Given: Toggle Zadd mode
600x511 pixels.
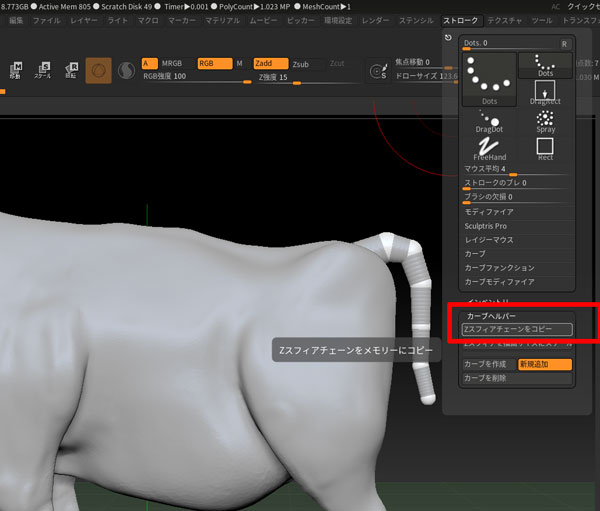Looking at the screenshot, I should tap(271, 64).
